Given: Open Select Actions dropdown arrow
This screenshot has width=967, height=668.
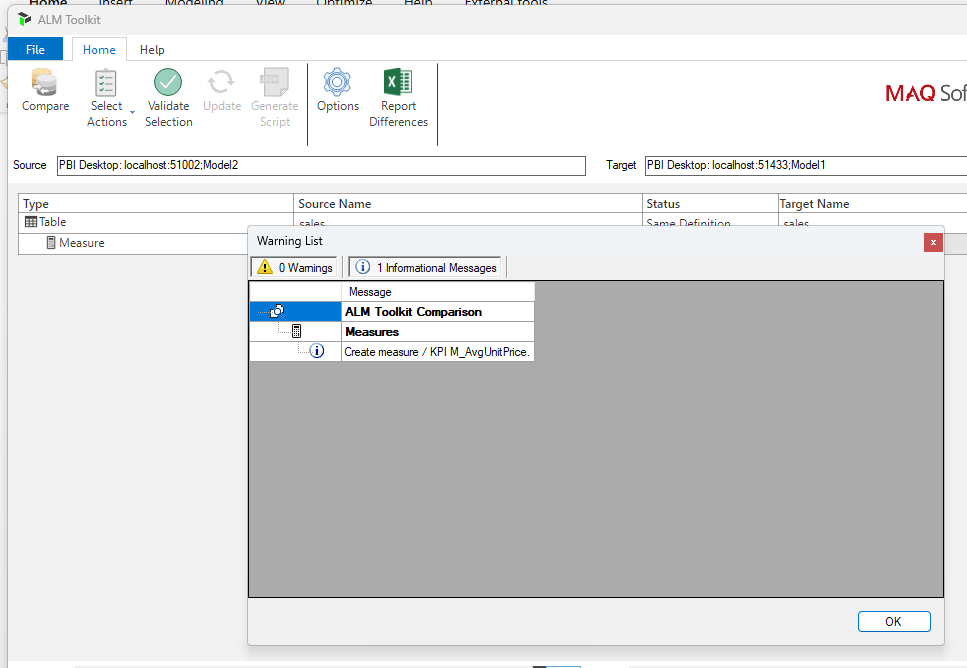Looking at the screenshot, I should [133, 111].
